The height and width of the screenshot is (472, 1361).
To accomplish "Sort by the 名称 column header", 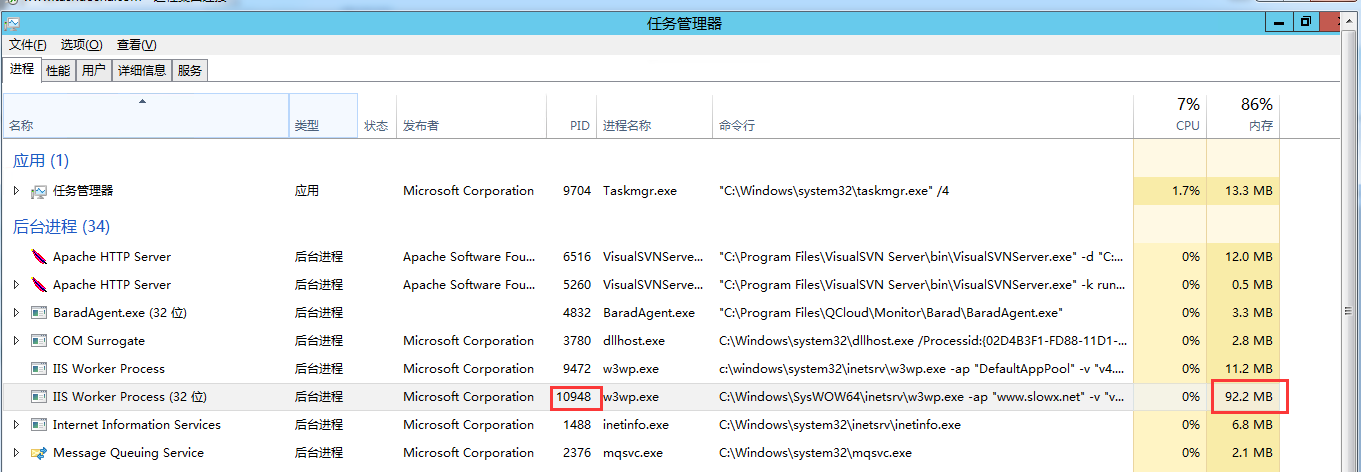I will pos(146,115).
